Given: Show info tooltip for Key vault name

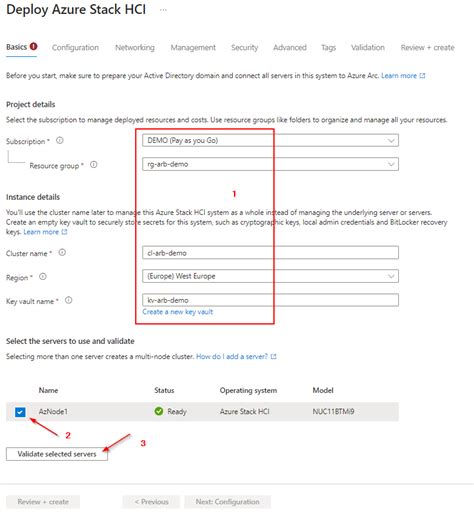Looking at the screenshot, I should (x=68, y=300).
